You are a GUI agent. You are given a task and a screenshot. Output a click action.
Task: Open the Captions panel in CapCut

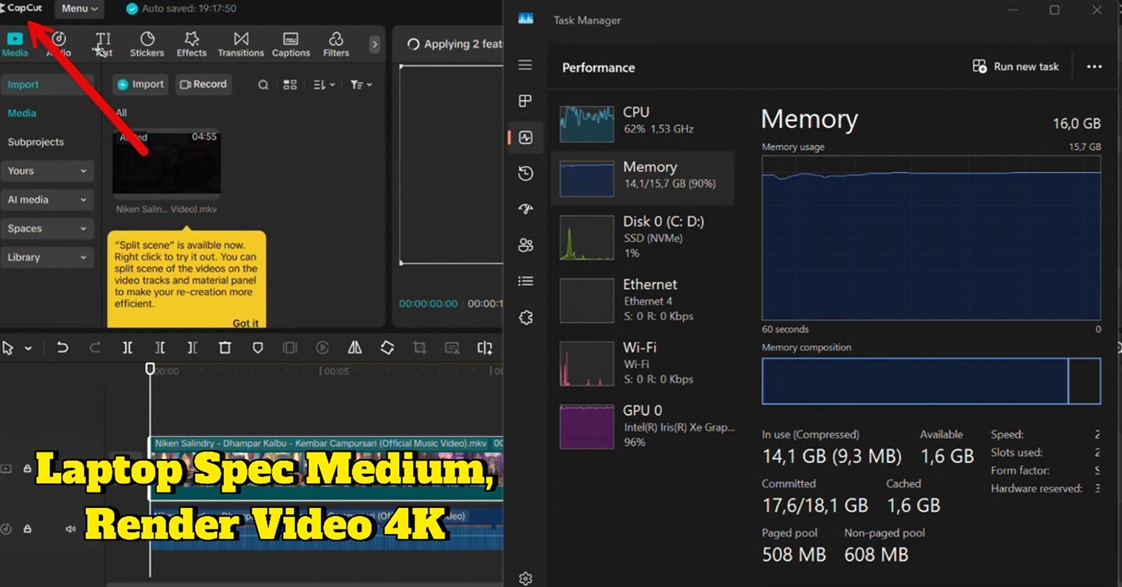291,44
